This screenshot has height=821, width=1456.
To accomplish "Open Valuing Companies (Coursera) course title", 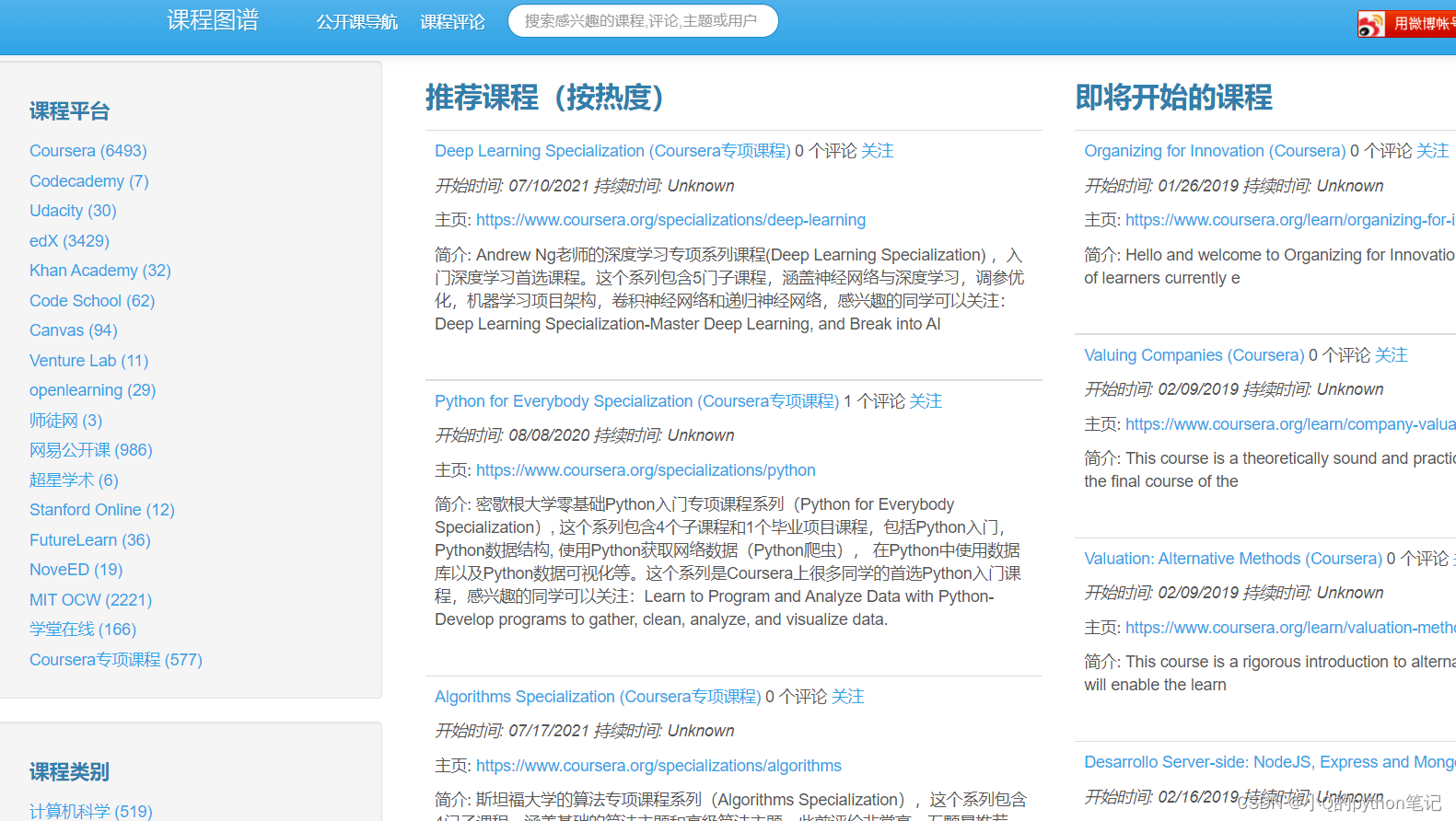I will pyautogui.click(x=1194, y=355).
